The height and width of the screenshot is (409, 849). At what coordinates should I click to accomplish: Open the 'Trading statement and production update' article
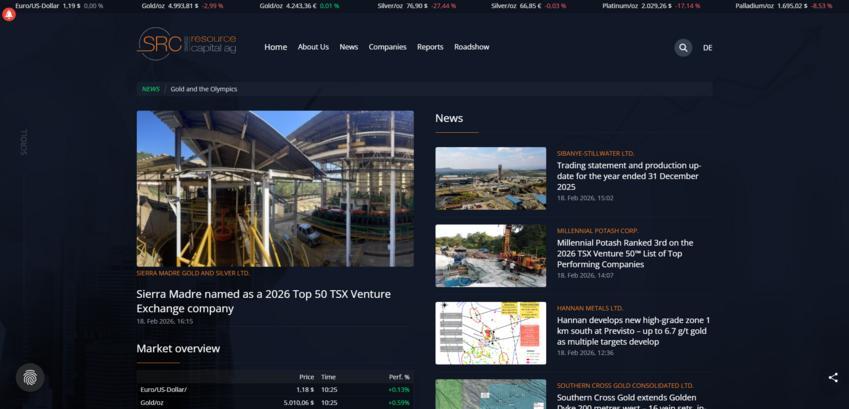pos(629,176)
